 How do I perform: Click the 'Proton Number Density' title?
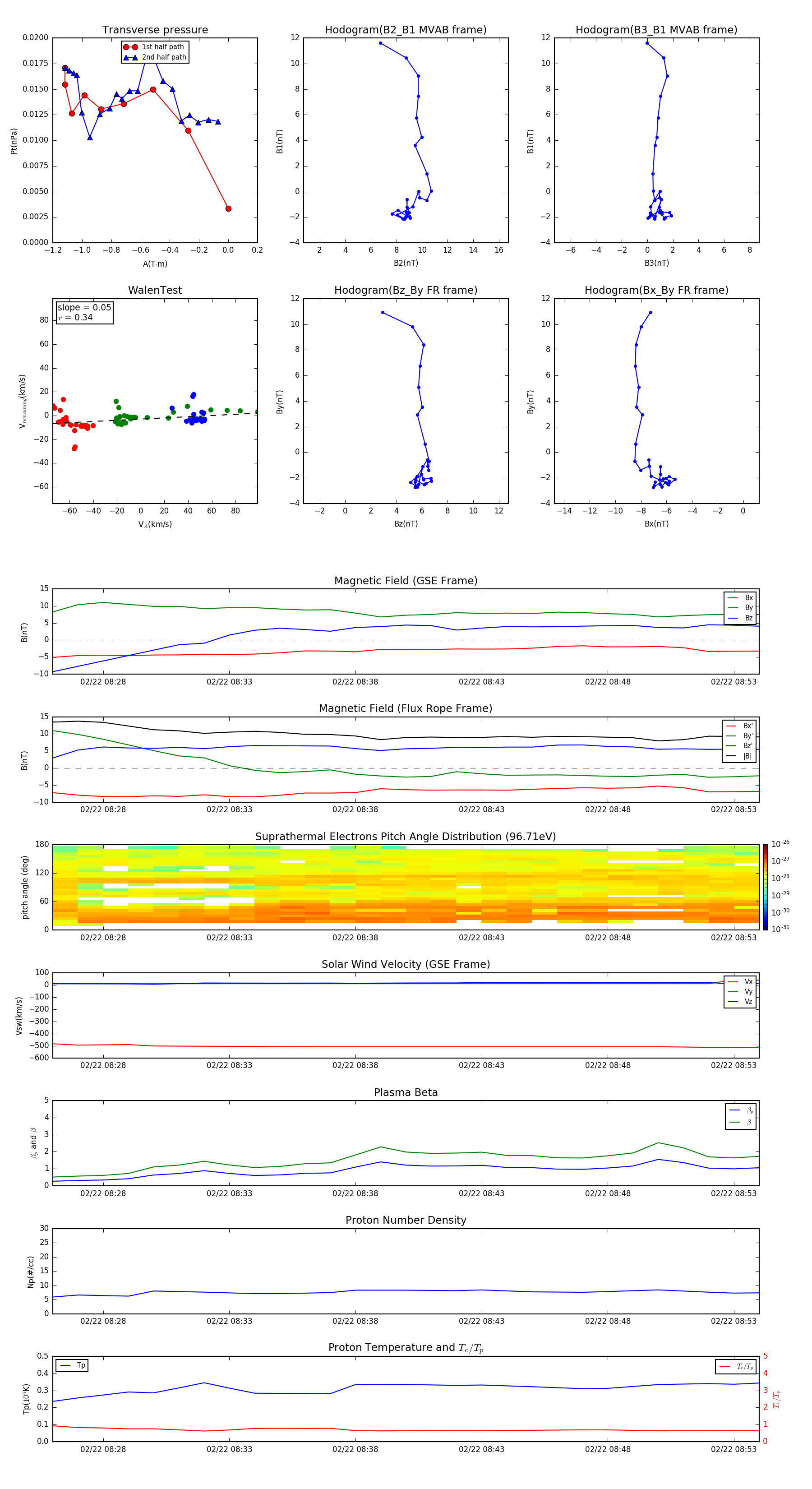coord(406,1220)
